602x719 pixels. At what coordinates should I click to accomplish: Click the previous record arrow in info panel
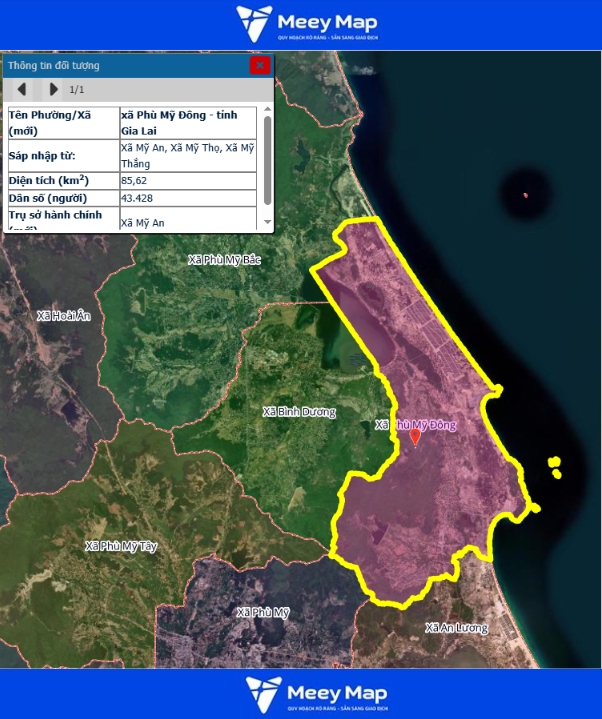[x=22, y=89]
